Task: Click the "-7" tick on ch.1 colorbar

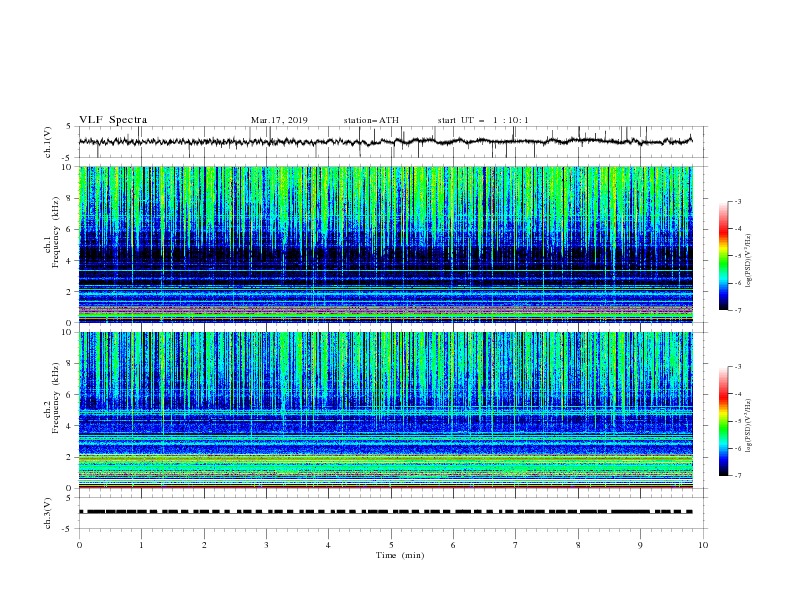Action: click(x=738, y=310)
